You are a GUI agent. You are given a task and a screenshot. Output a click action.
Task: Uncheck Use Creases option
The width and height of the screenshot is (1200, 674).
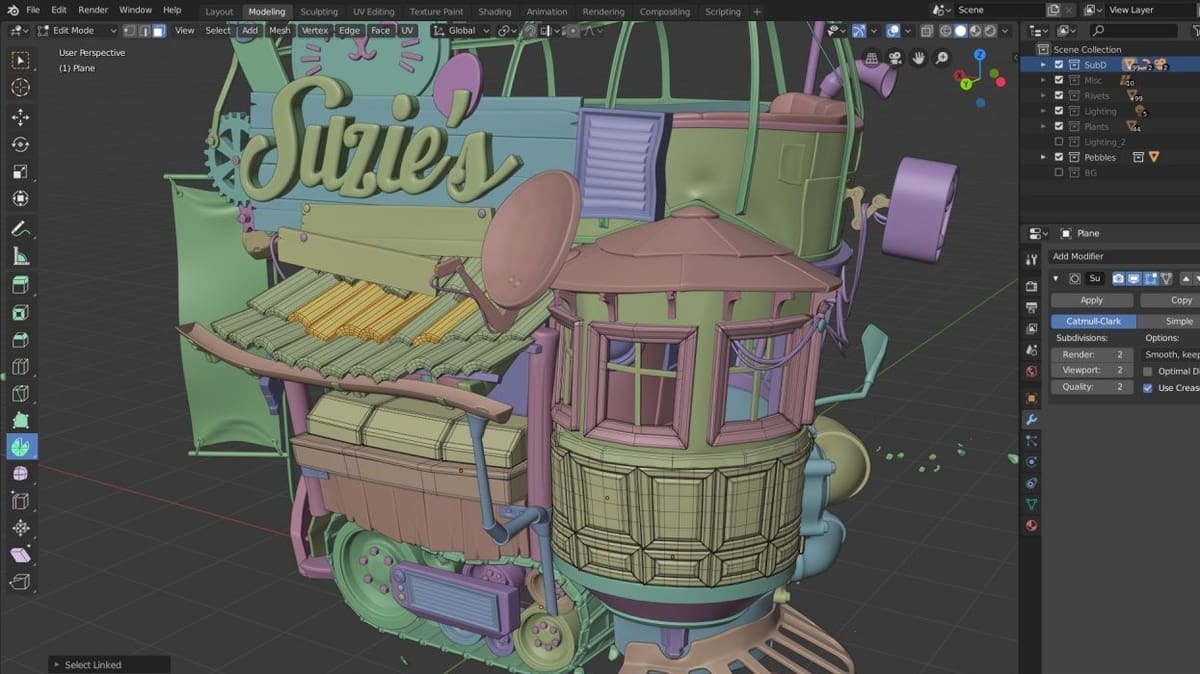click(1148, 387)
